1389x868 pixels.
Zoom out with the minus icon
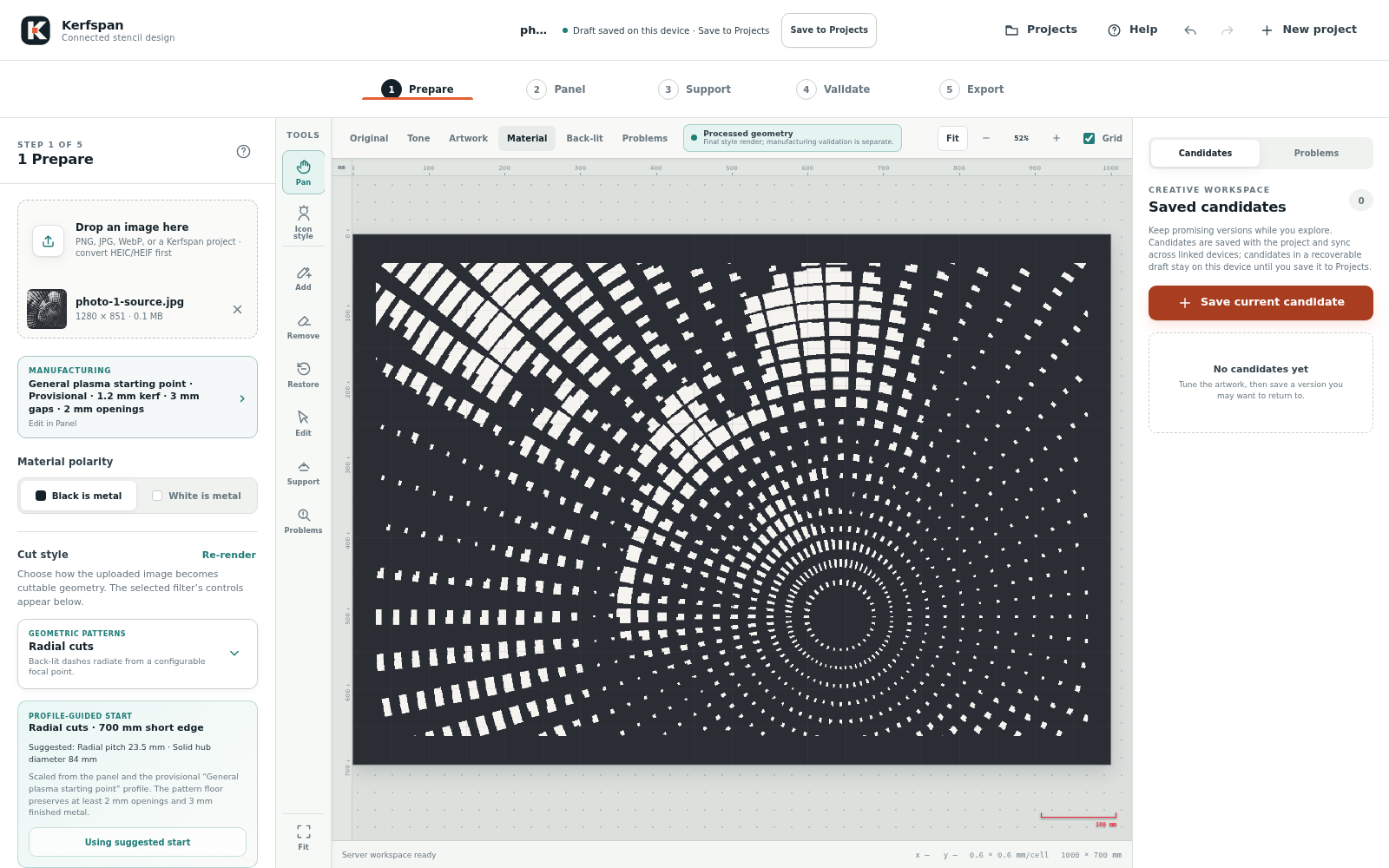[x=986, y=138]
